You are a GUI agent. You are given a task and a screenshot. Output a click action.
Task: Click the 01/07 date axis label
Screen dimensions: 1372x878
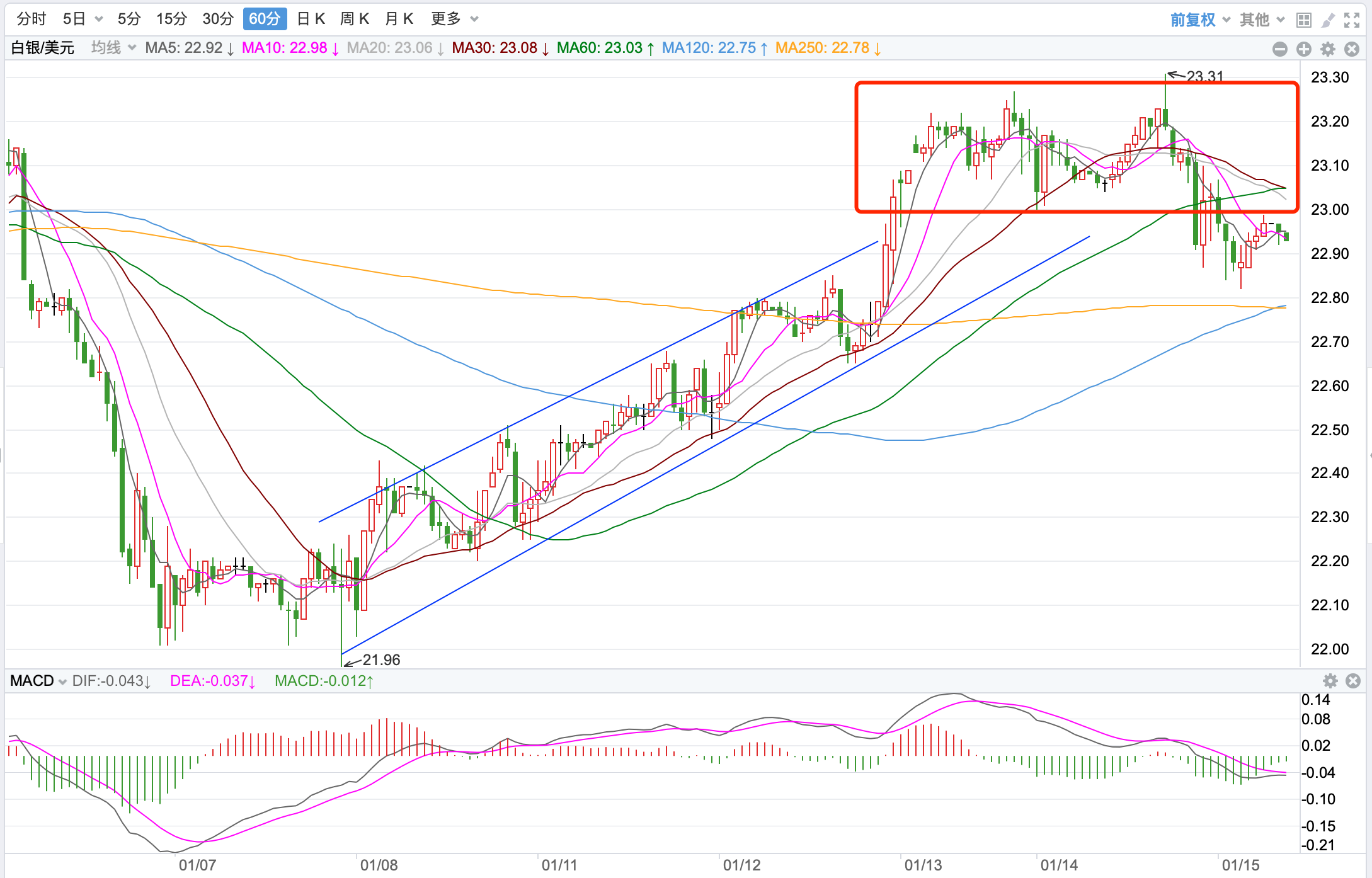[x=197, y=865]
